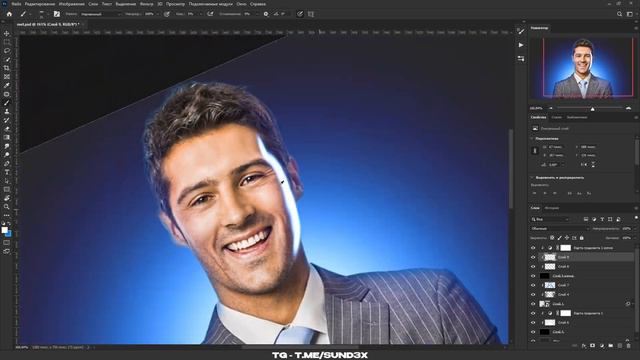Hide the Слой 4 layer
Viewport: 640px width, 360px height.
[533, 294]
